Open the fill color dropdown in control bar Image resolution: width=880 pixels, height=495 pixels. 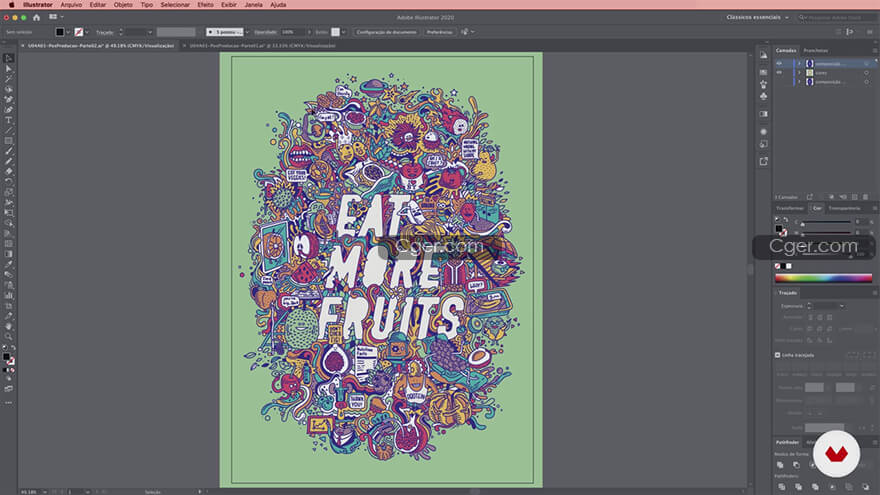tap(68, 32)
